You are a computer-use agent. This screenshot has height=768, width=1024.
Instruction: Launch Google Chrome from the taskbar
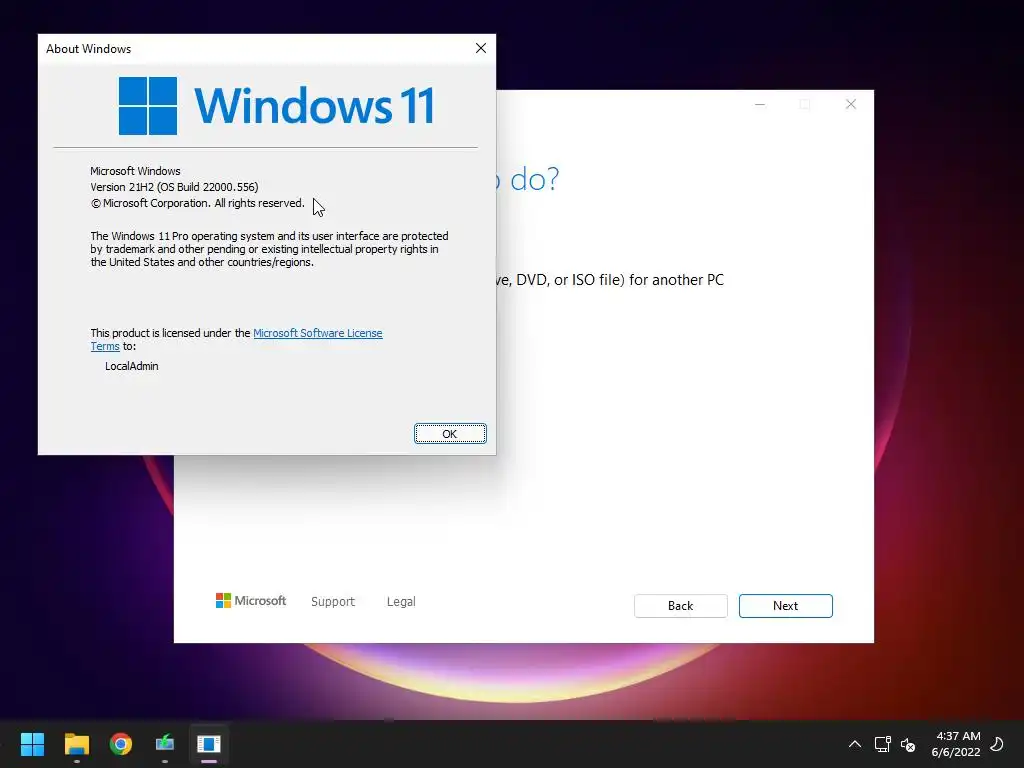(x=121, y=744)
